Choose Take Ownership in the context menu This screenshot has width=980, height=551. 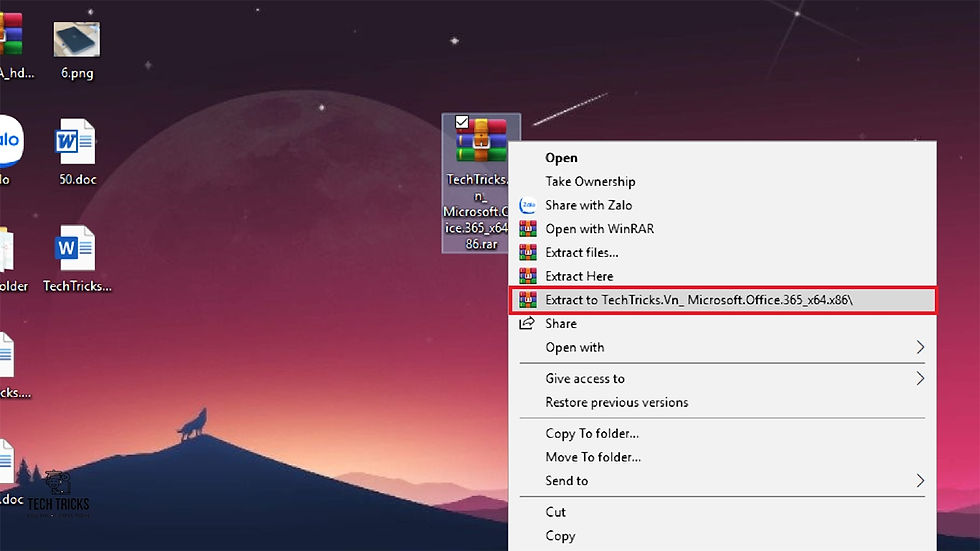coord(722,182)
